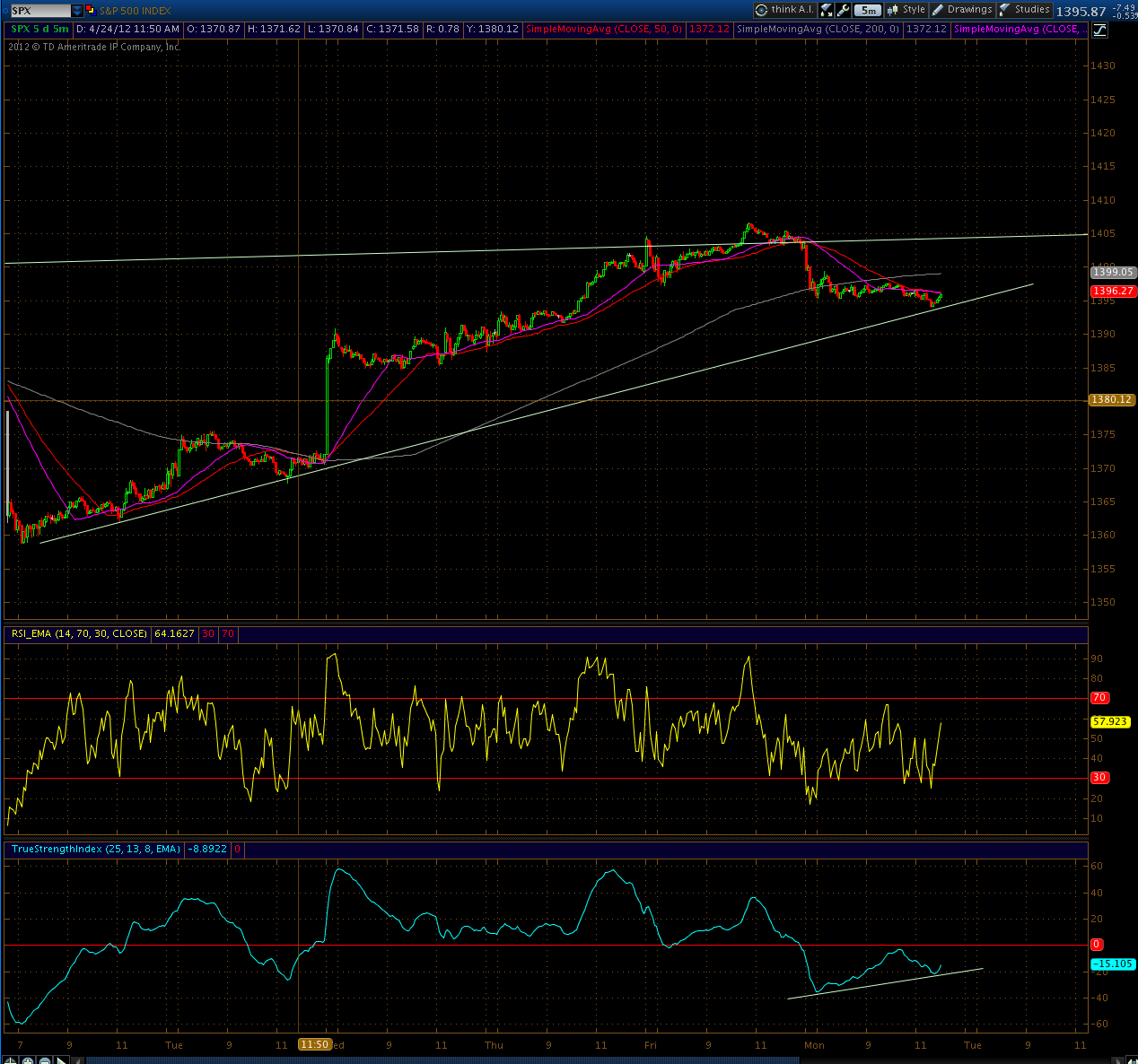Click the RSI overbought 70 level marker
The image size is (1138, 1064).
coord(1099,697)
